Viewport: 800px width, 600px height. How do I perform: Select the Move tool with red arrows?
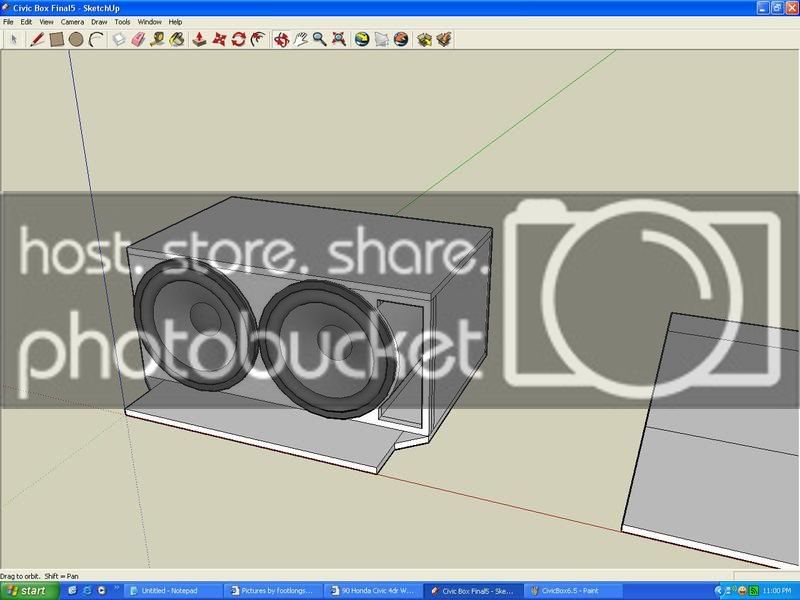tap(219, 39)
